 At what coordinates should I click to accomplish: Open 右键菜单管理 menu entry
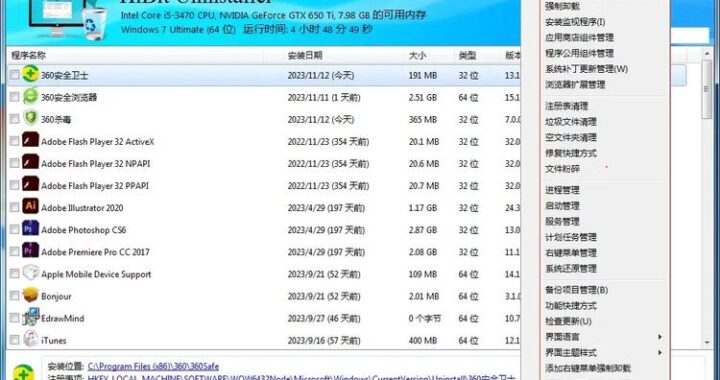pos(571,253)
